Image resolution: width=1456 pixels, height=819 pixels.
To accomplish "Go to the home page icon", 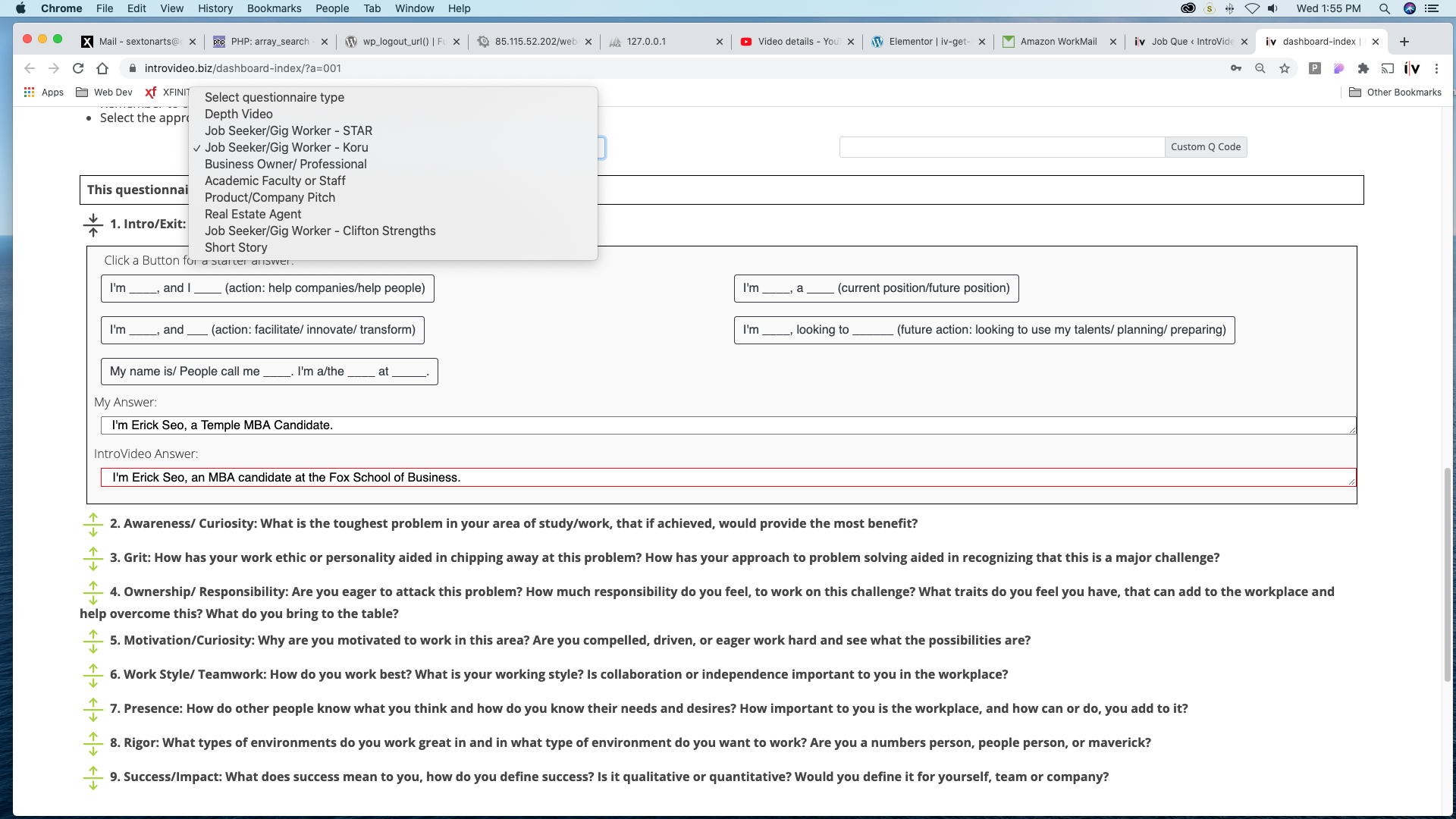I will pyautogui.click(x=102, y=68).
